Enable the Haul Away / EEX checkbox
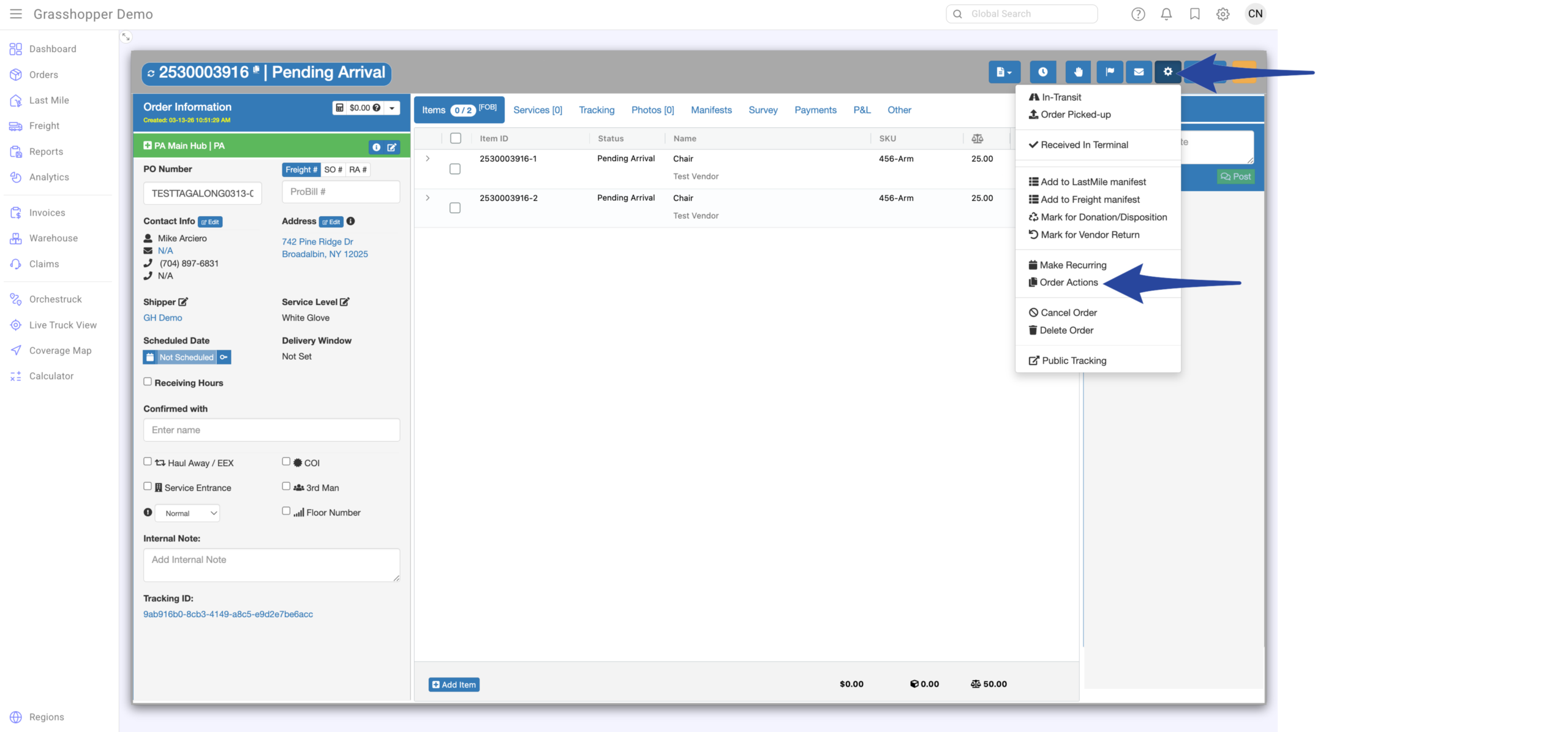Viewport: 1568px width, 732px height. coord(148,461)
